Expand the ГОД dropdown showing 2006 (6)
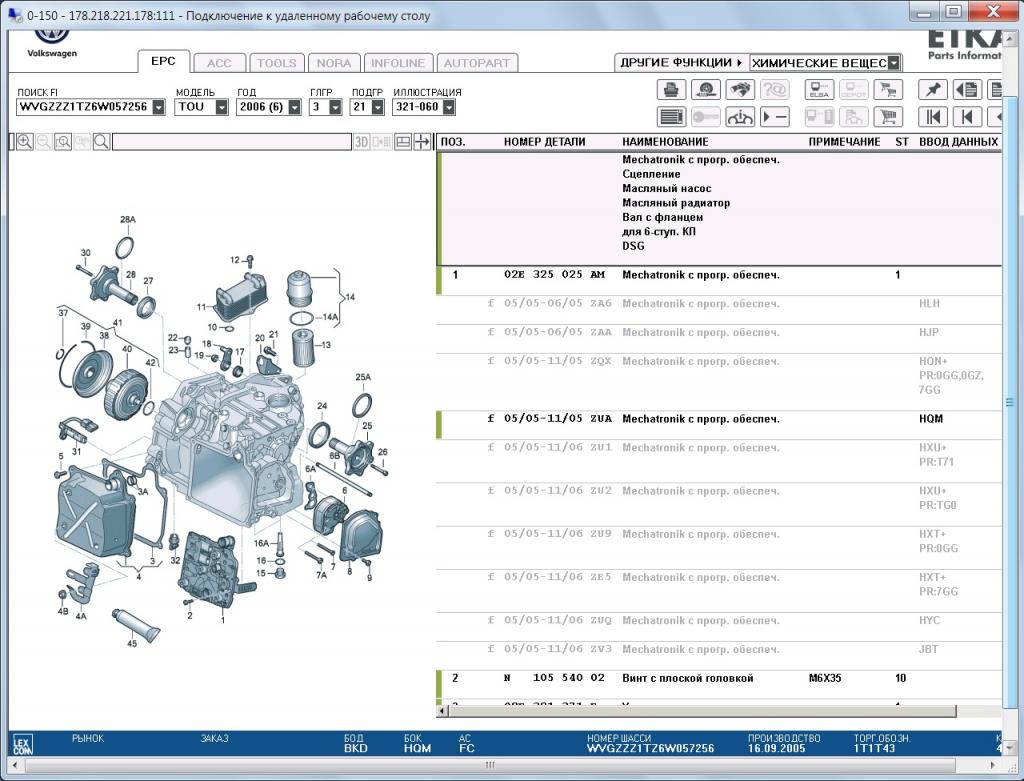This screenshot has width=1024, height=781. click(x=295, y=107)
